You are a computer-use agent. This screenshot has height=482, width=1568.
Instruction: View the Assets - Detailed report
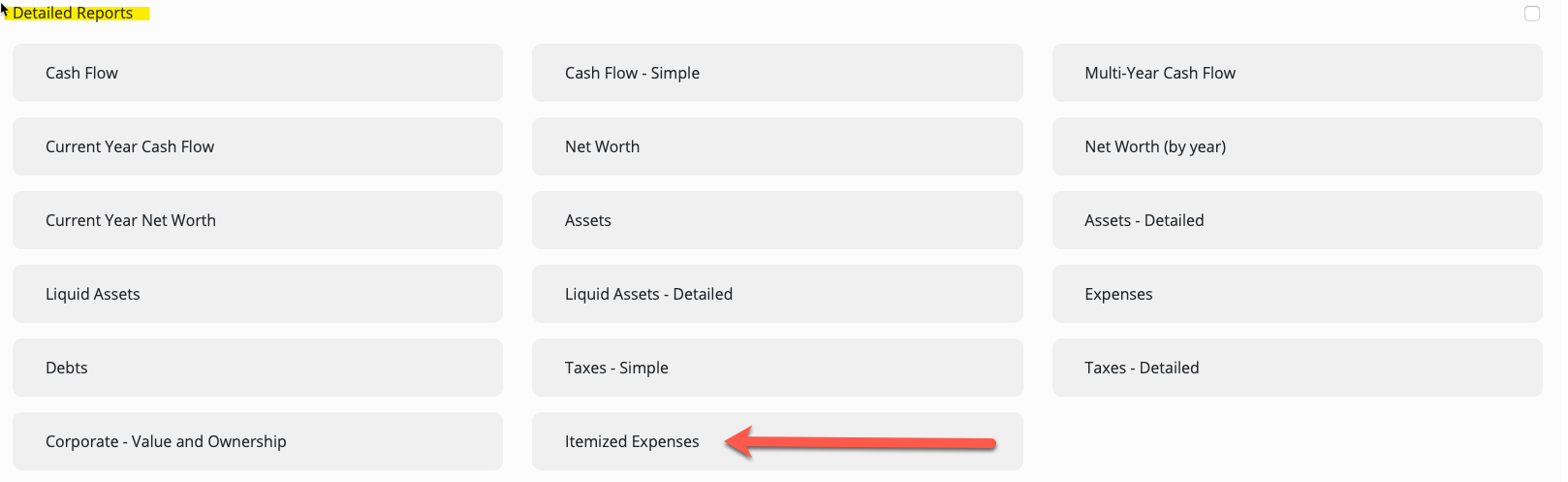tap(1297, 220)
